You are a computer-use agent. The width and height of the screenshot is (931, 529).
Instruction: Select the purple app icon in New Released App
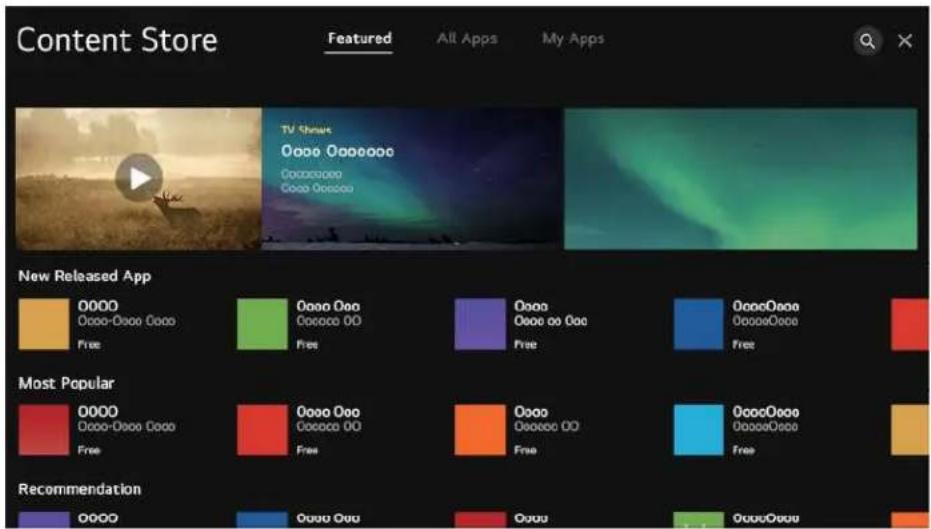pyautogui.click(x=480, y=324)
